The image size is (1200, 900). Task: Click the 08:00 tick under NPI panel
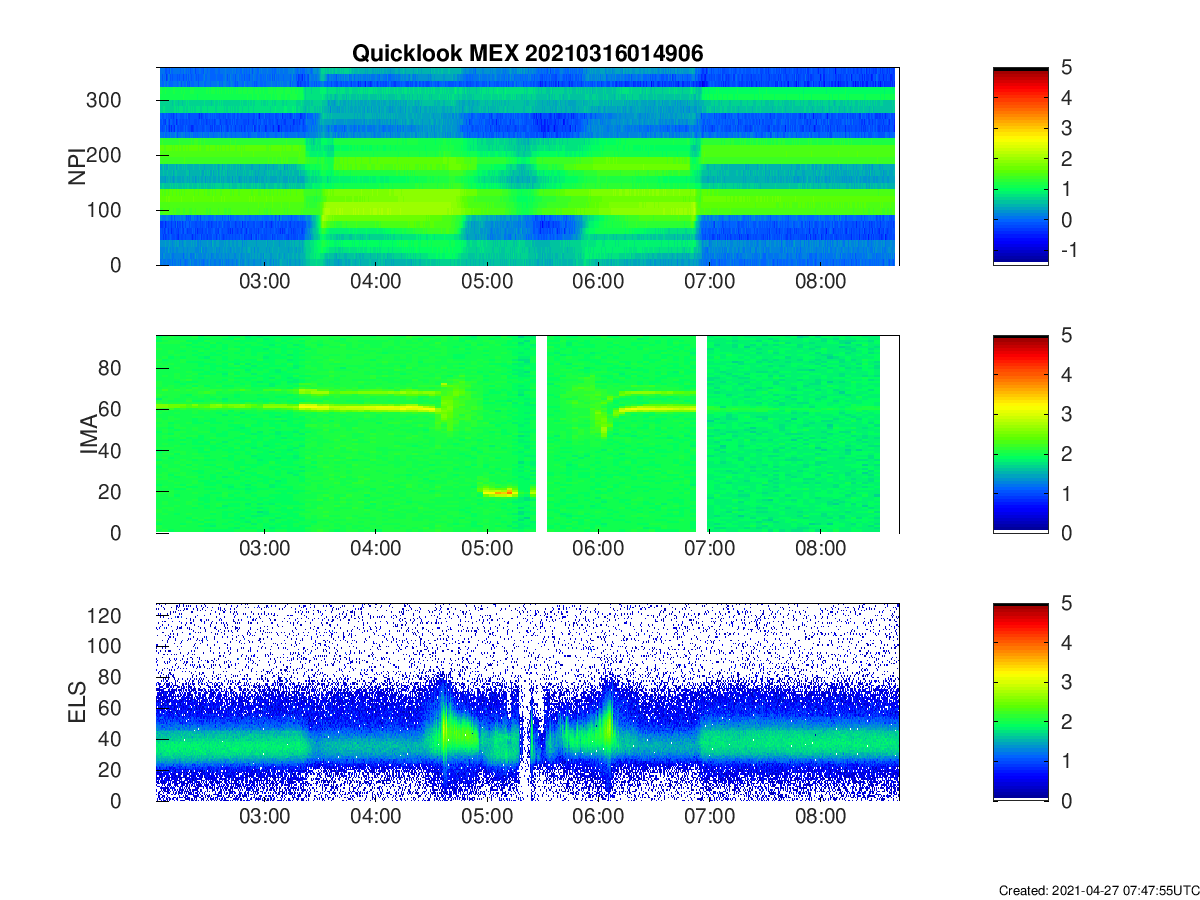[820, 283]
